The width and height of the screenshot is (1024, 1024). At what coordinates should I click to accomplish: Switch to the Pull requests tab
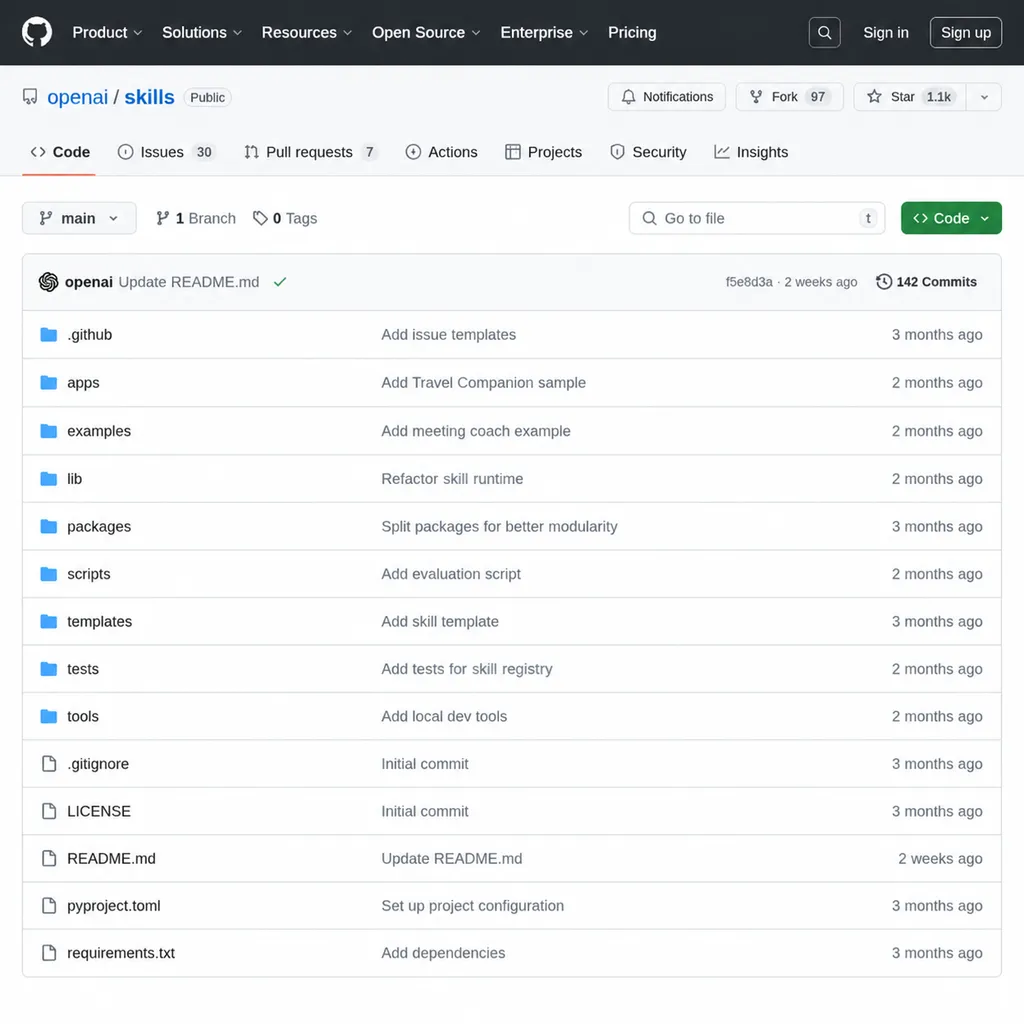coord(311,152)
